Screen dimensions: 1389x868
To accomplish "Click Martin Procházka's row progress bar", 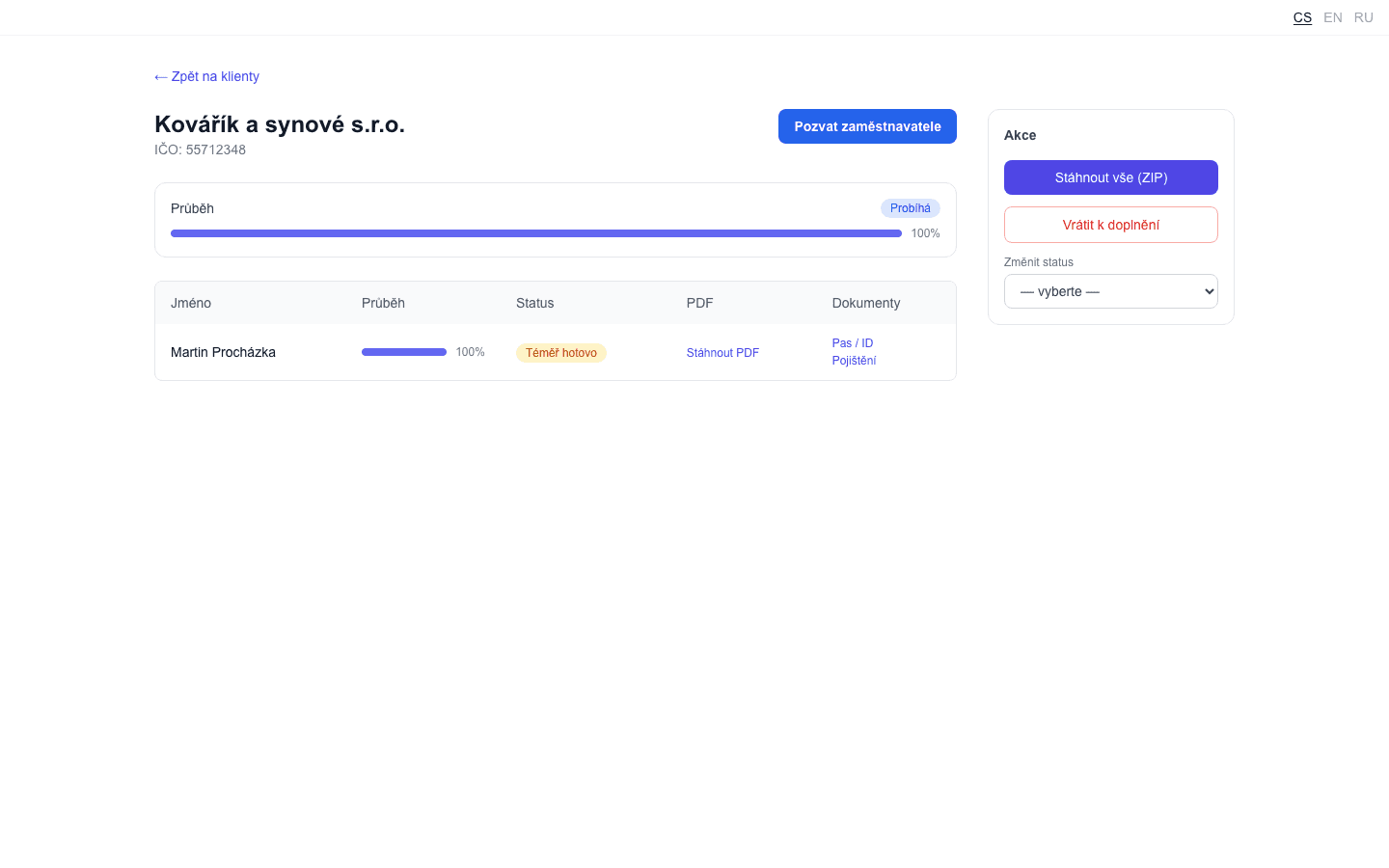I will coord(404,352).
